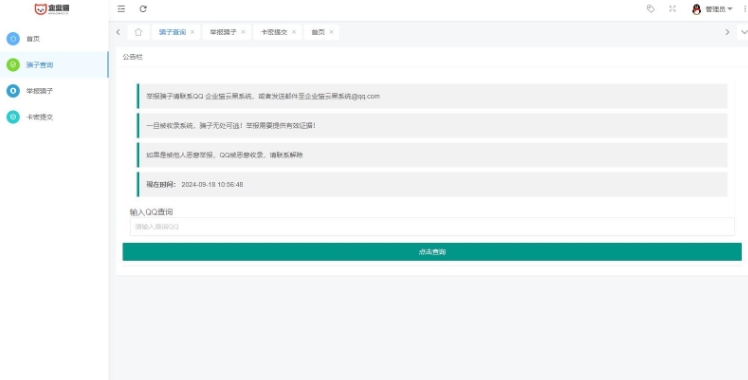Open 举报骗子 in the sidebar
Image resolution: width=748 pixels, height=380 pixels.
54,91
